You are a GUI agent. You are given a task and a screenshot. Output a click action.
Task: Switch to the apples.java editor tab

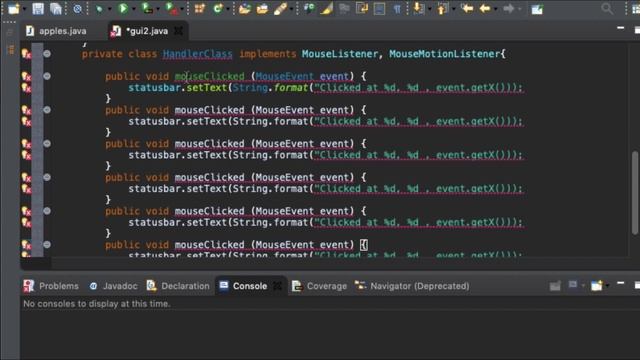(x=56, y=31)
